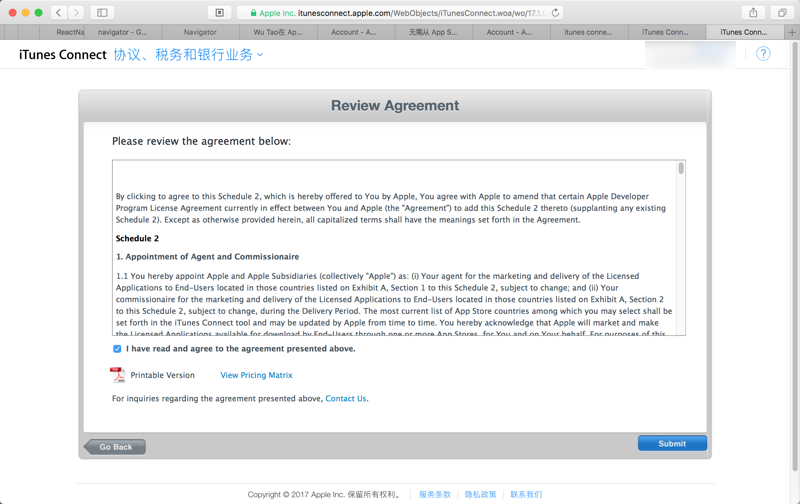800x504 pixels.
Task: Click Safari's back navigation arrow
Action: click(x=59, y=12)
